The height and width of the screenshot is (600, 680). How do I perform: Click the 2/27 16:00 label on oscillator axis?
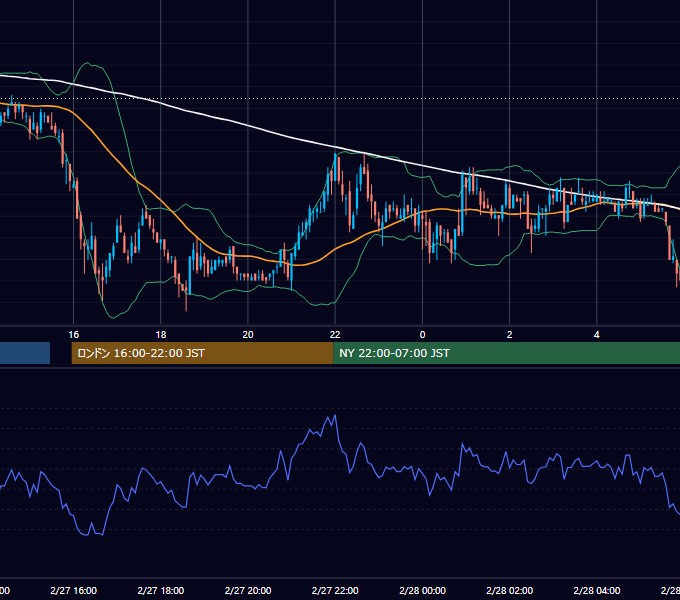(x=74, y=590)
